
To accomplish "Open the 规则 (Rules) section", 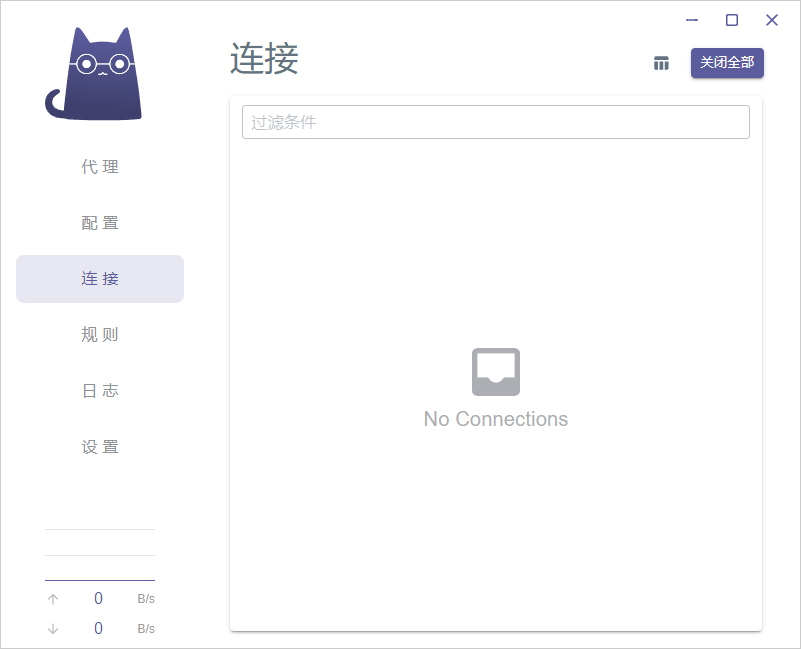I will pyautogui.click(x=99, y=334).
